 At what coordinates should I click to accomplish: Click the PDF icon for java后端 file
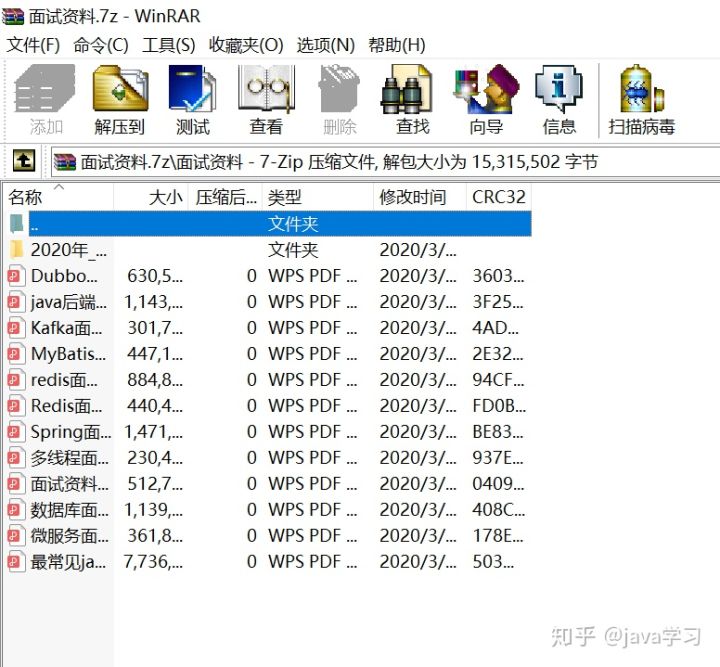[16, 302]
